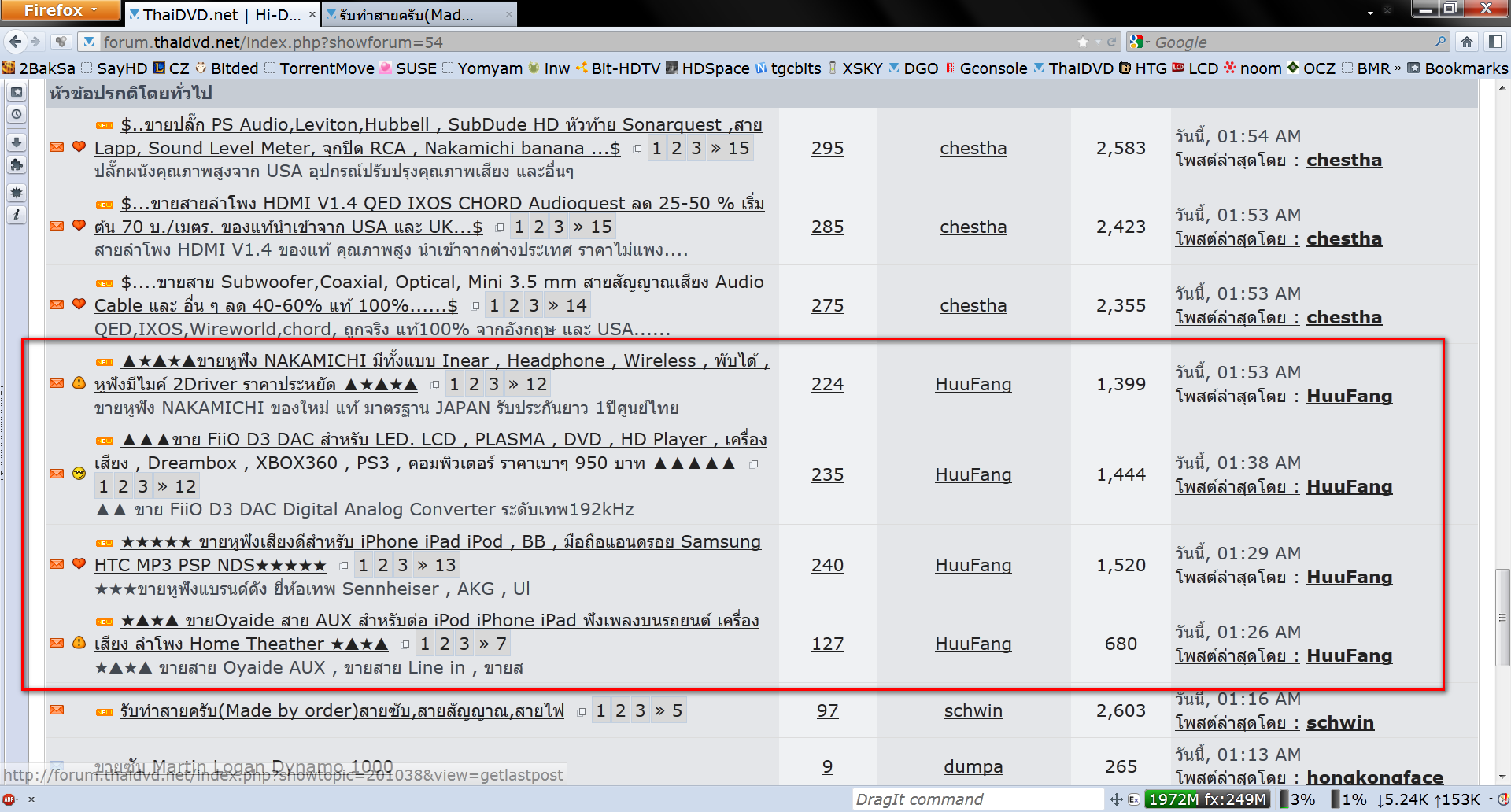Open the Bitded bookmark
This screenshot has width=1511, height=812.
[227, 68]
